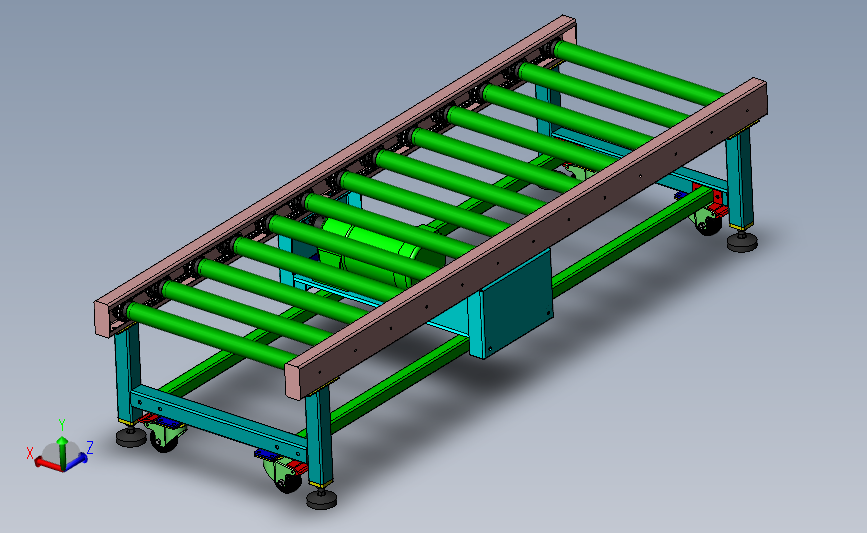Select the teal electrical control box

pyautogui.click(x=512, y=302)
